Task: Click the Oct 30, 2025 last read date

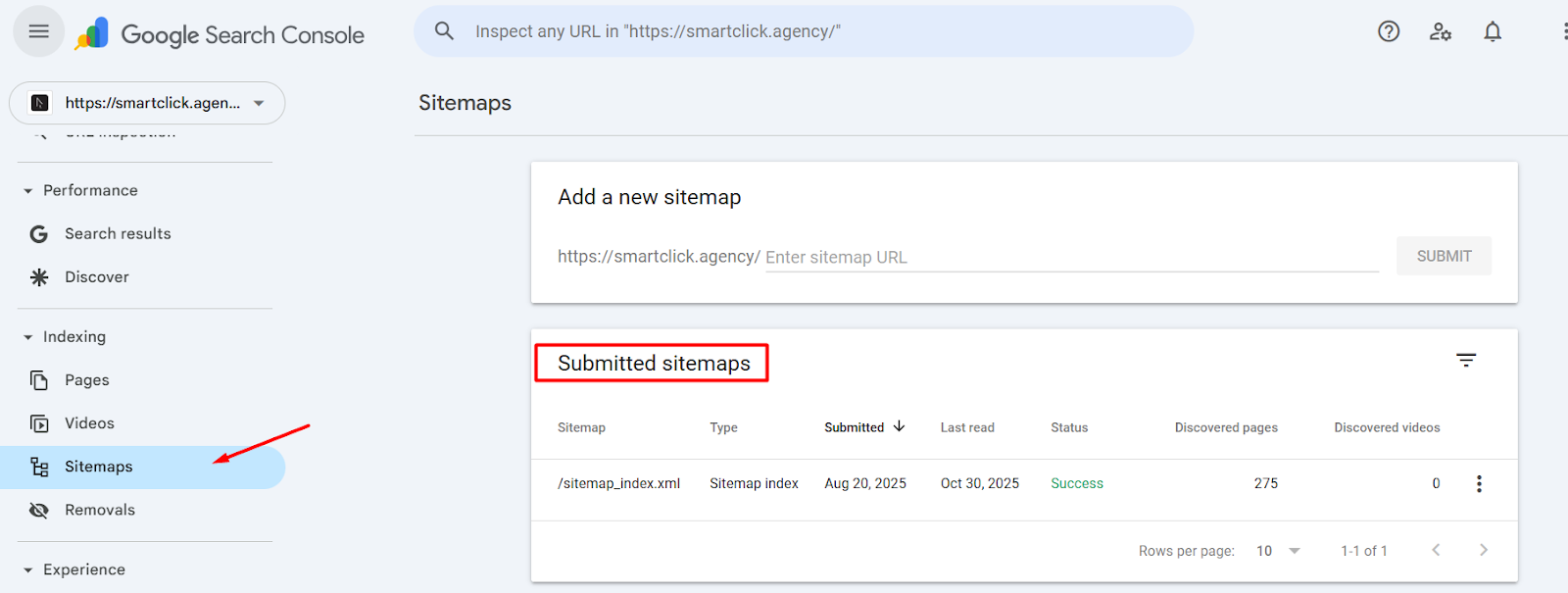Action: [980, 483]
